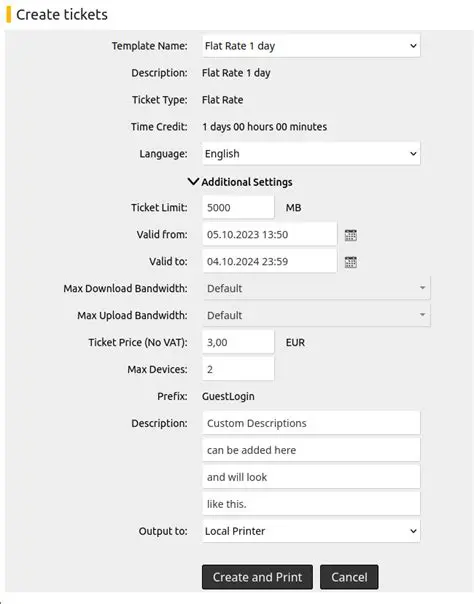This screenshot has height=604, width=474.
Task: Click the Create and Print button
Action: point(257,577)
